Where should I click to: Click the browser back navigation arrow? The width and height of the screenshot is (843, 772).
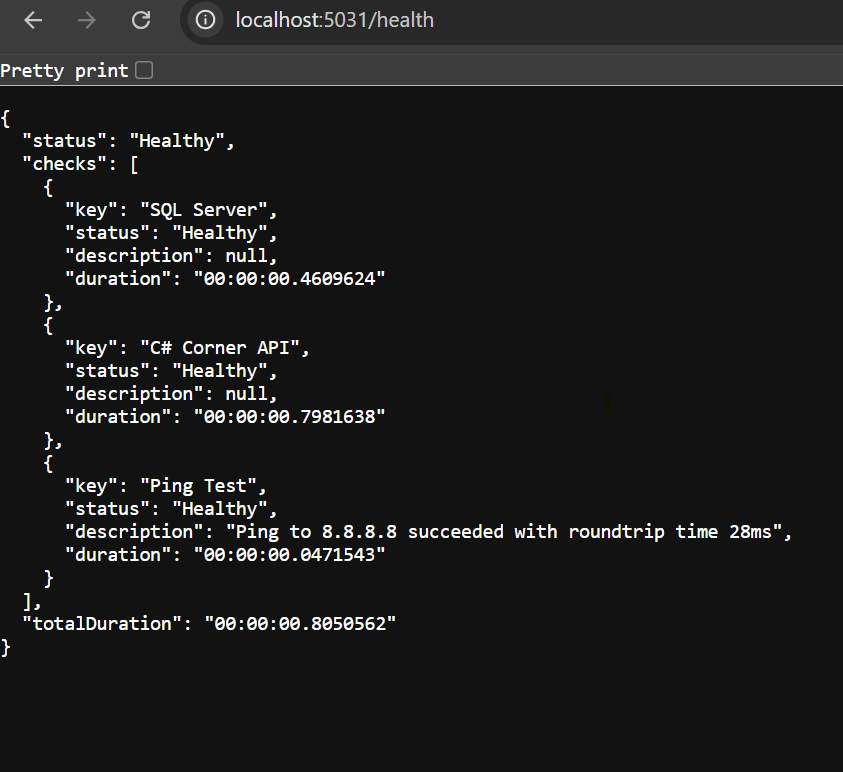pos(32,20)
